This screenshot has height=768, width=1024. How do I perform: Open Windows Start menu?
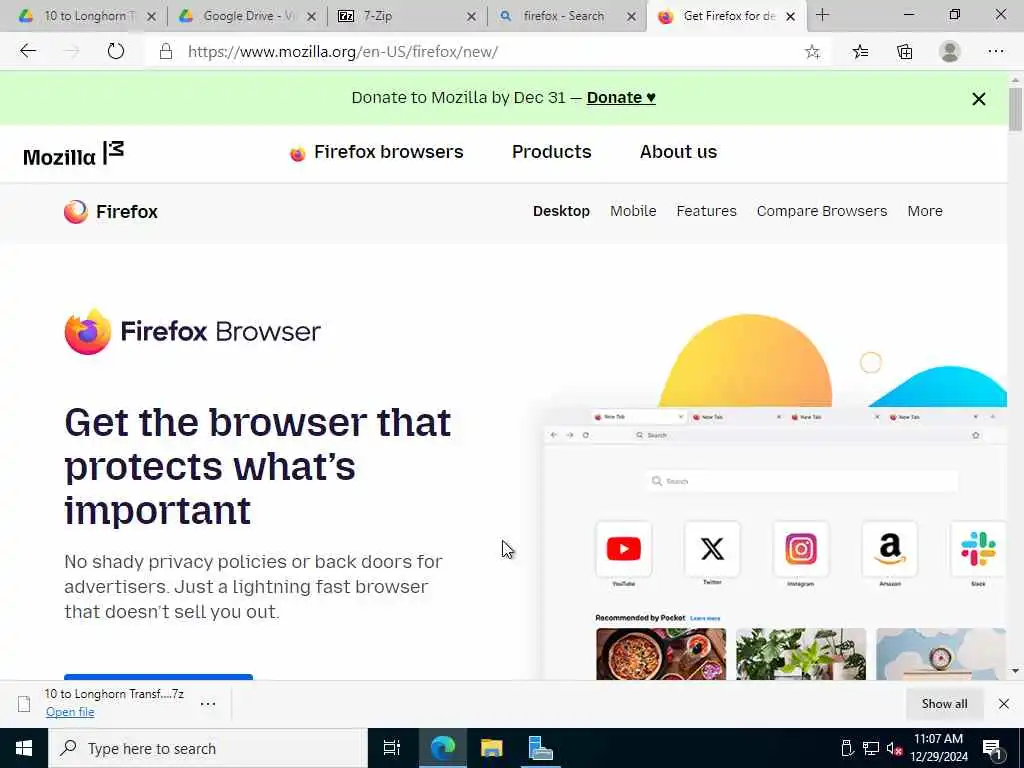click(24, 748)
